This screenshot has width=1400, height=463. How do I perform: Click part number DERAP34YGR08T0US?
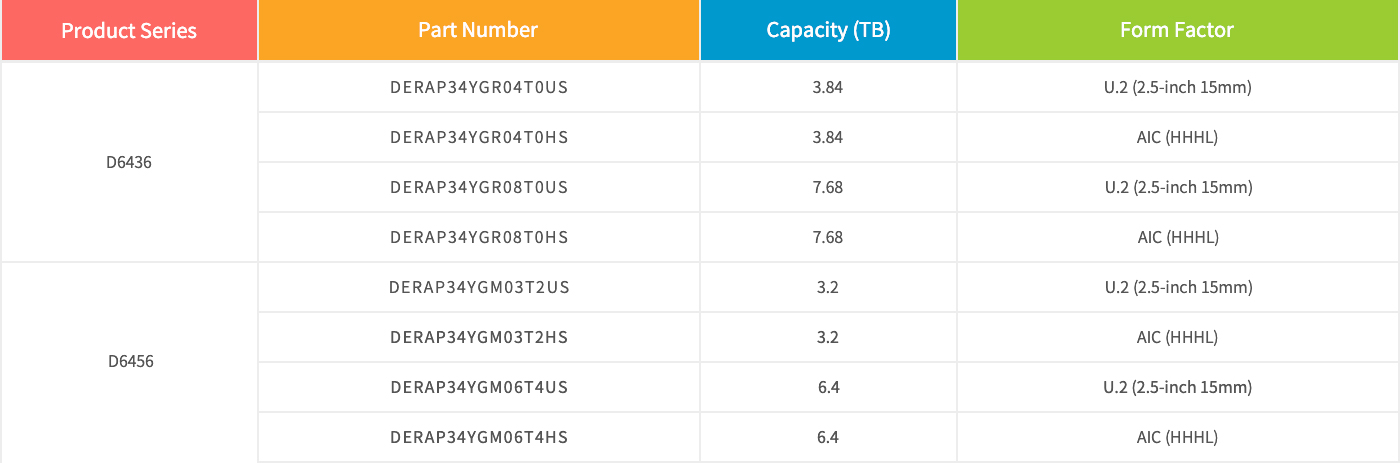(479, 187)
